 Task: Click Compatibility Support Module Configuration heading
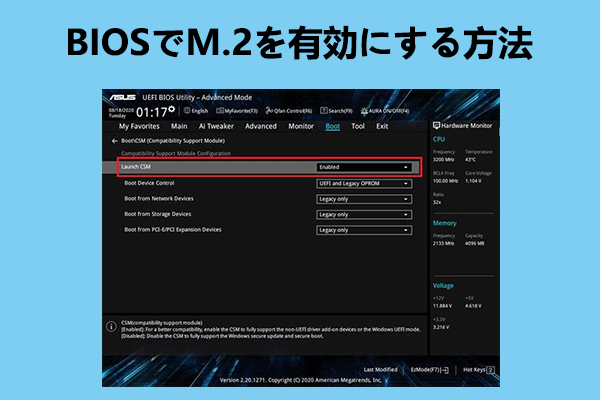176,153
